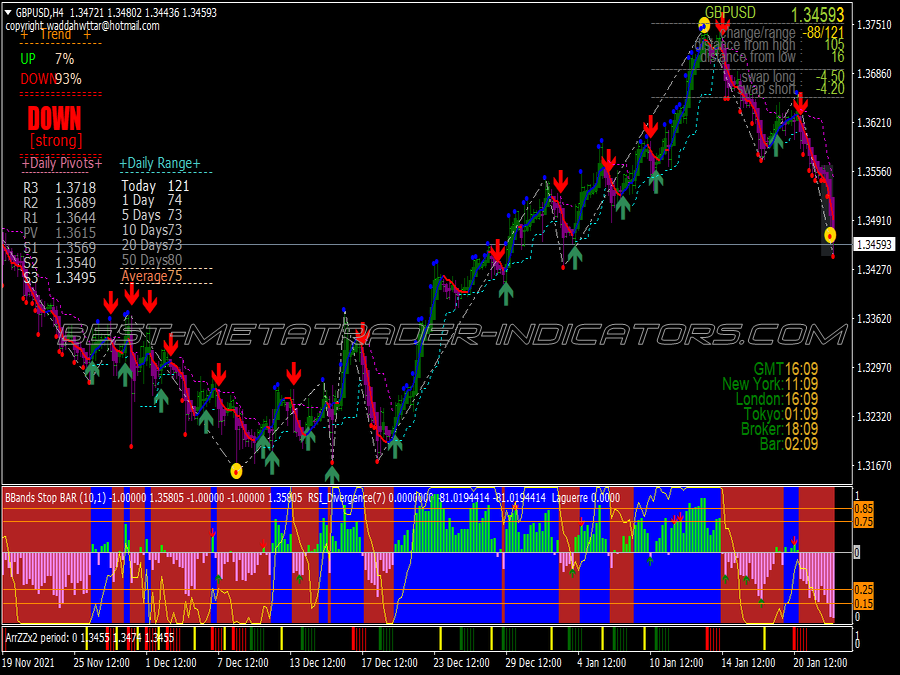
Task: Click the 5 Days 73 range value
Action: pos(152,215)
